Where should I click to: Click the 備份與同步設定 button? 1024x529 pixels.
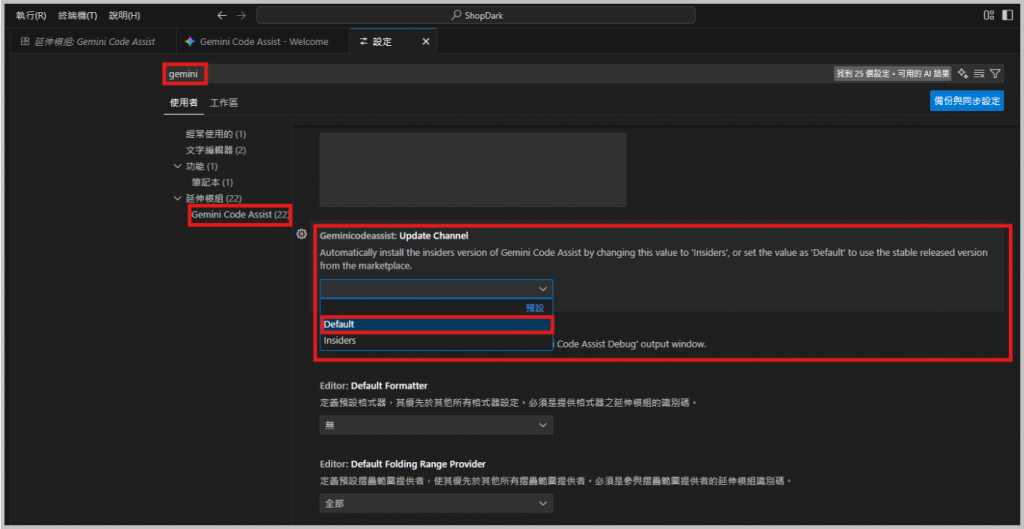point(967,101)
